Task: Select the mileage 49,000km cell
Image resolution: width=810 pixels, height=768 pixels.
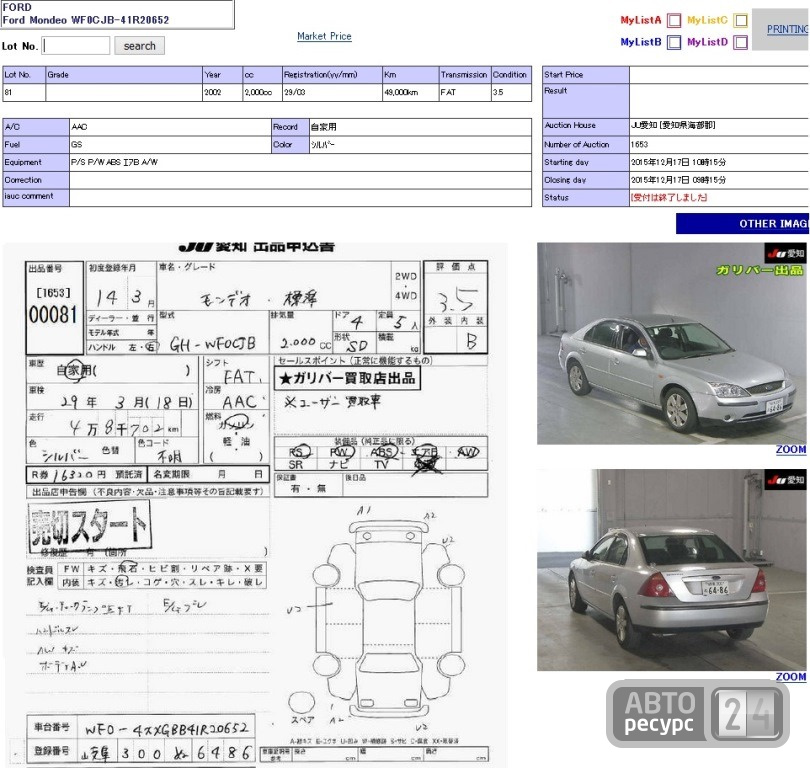Action: [411, 92]
